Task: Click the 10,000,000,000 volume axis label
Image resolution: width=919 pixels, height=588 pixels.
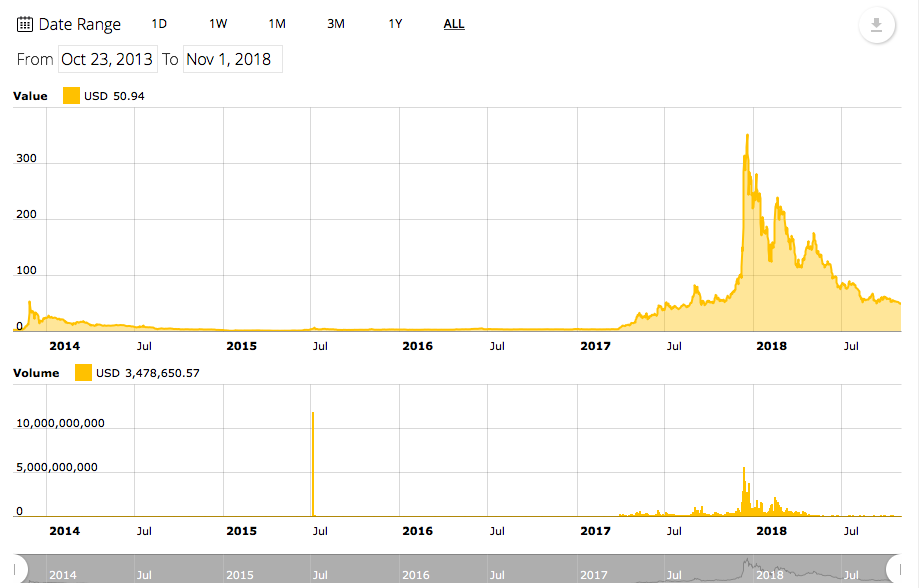Action: click(x=60, y=423)
